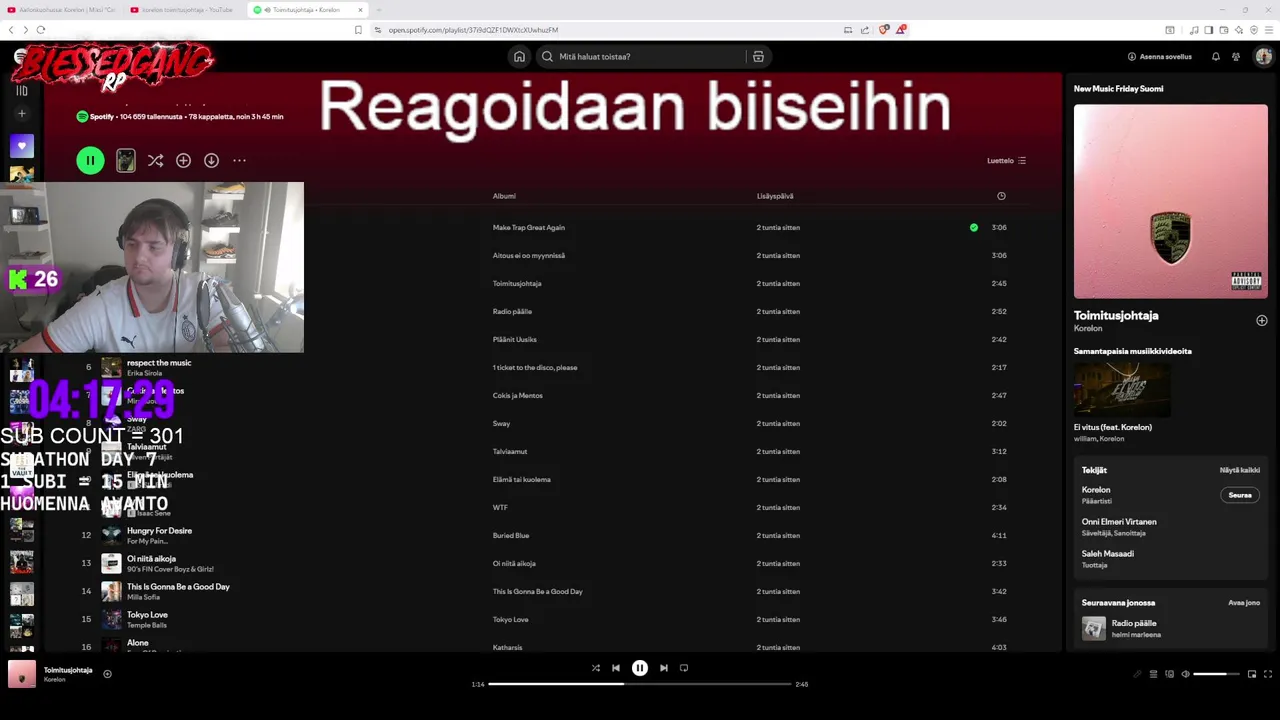Viewport: 1280px width, 720px height.
Task: Toggle shuffle in the bottom player bar
Action: click(596, 668)
